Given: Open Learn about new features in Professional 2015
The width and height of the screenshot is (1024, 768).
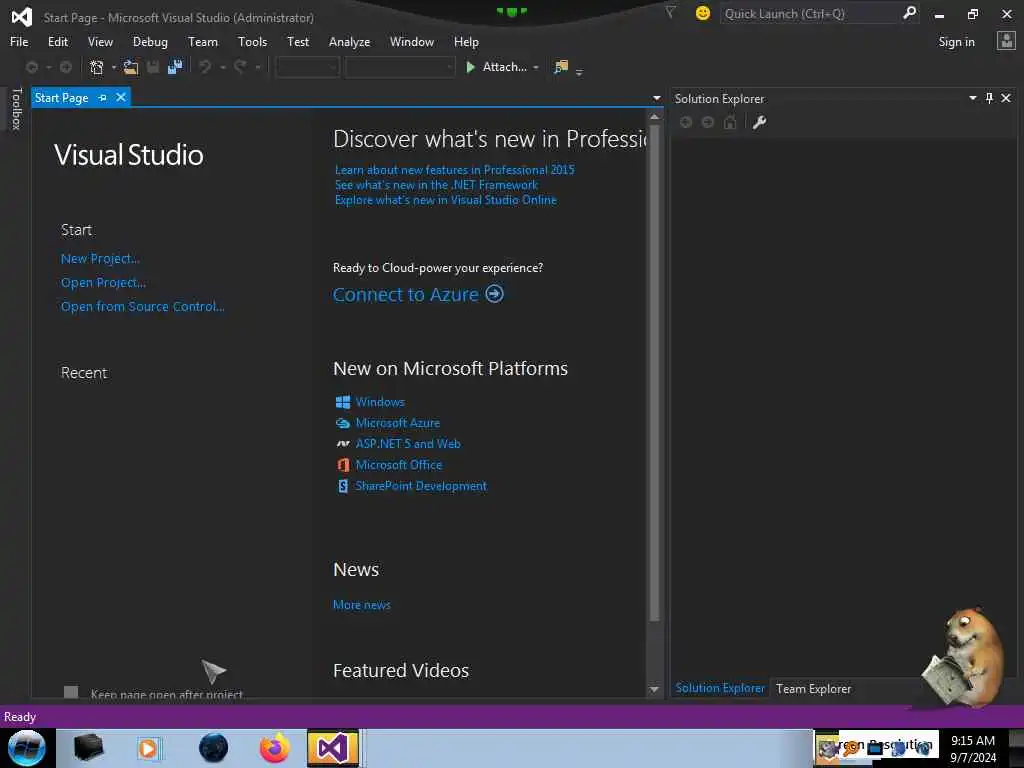Looking at the screenshot, I should coord(455,170).
